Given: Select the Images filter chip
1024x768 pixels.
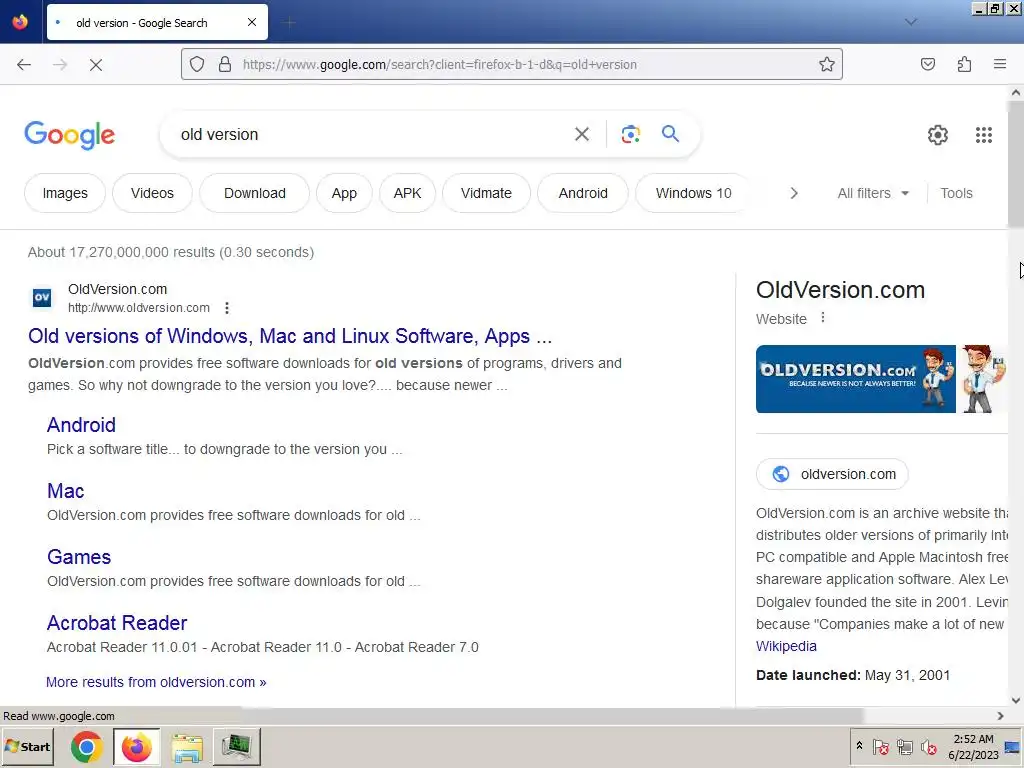Looking at the screenshot, I should point(65,193).
